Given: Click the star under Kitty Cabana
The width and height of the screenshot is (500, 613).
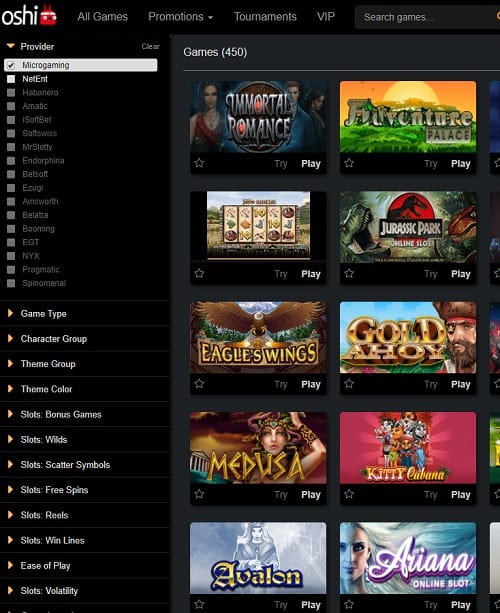Looking at the screenshot, I should coord(349,494).
